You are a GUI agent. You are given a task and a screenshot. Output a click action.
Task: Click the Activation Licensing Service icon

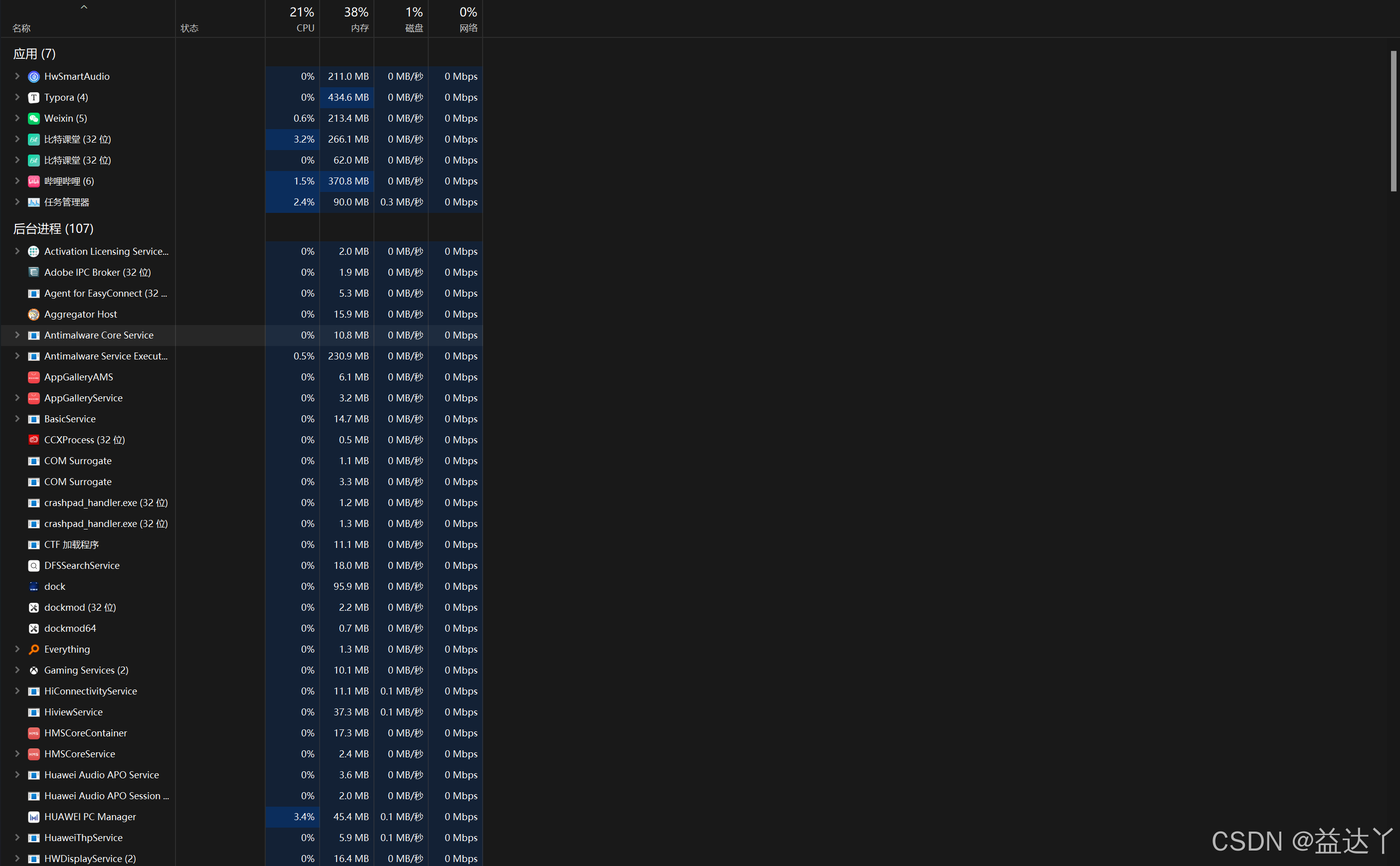pyautogui.click(x=34, y=251)
